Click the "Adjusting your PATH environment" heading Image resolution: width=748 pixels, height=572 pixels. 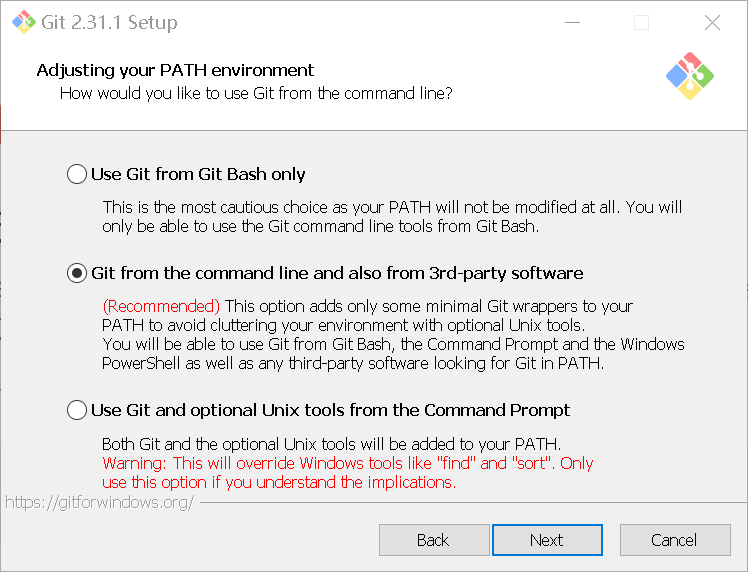[175, 70]
